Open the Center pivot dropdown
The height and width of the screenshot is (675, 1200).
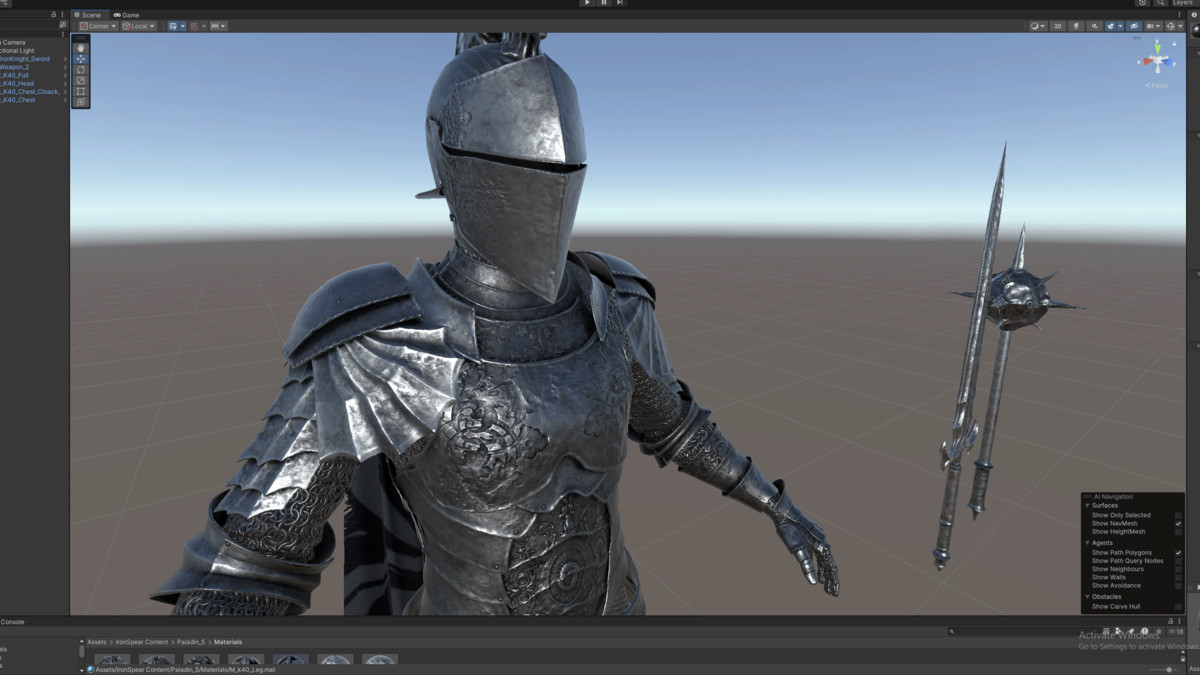(x=97, y=26)
